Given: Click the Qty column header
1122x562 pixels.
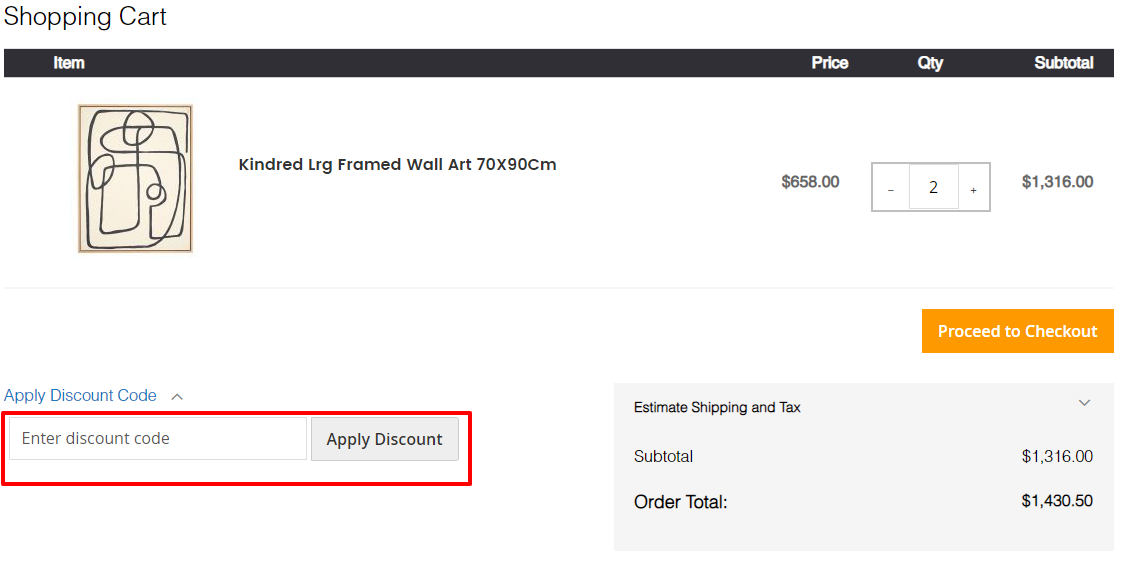Looking at the screenshot, I should click(930, 63).
